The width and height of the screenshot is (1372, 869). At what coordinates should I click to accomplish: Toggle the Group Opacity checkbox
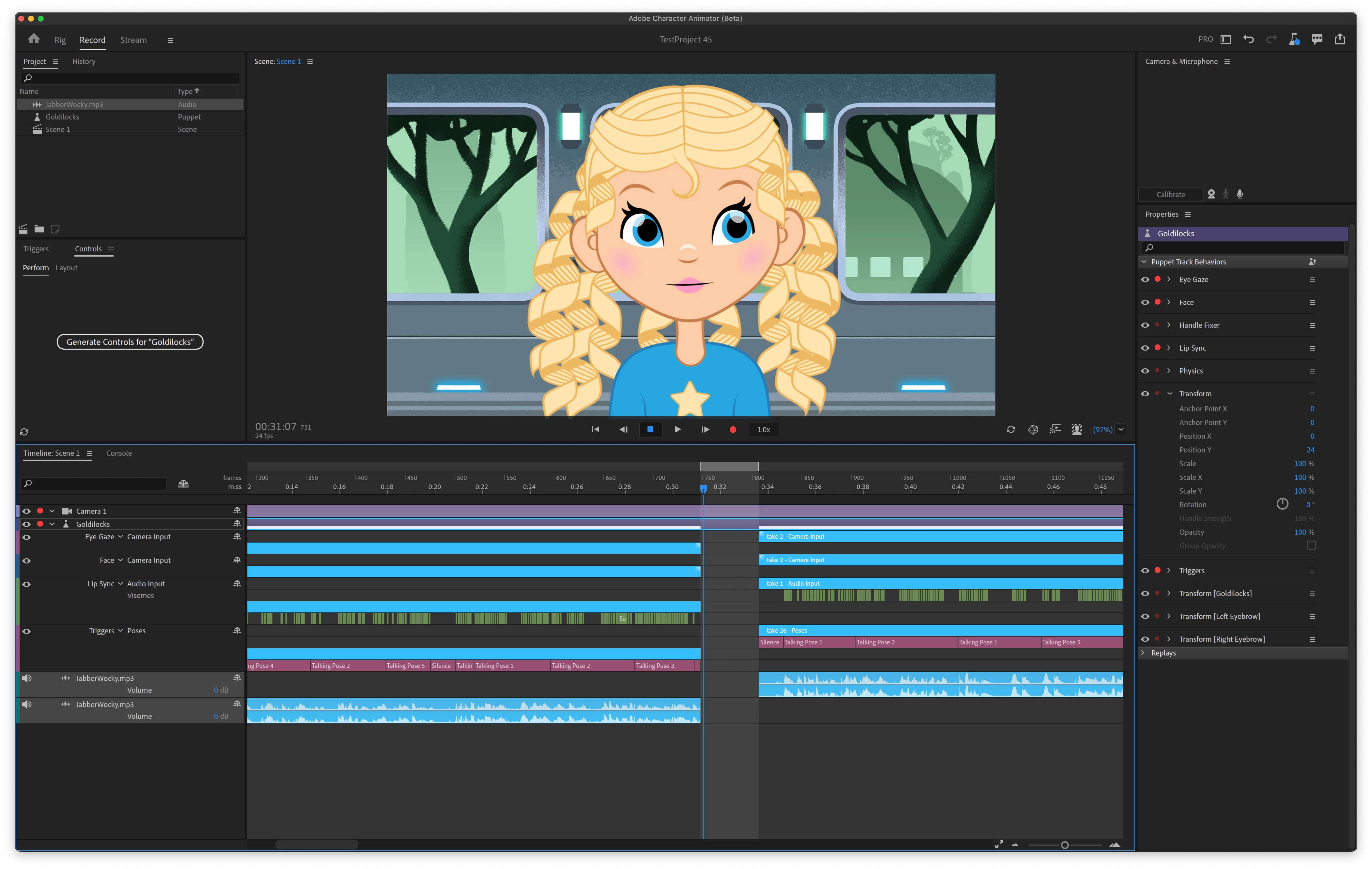point(1311,545)
